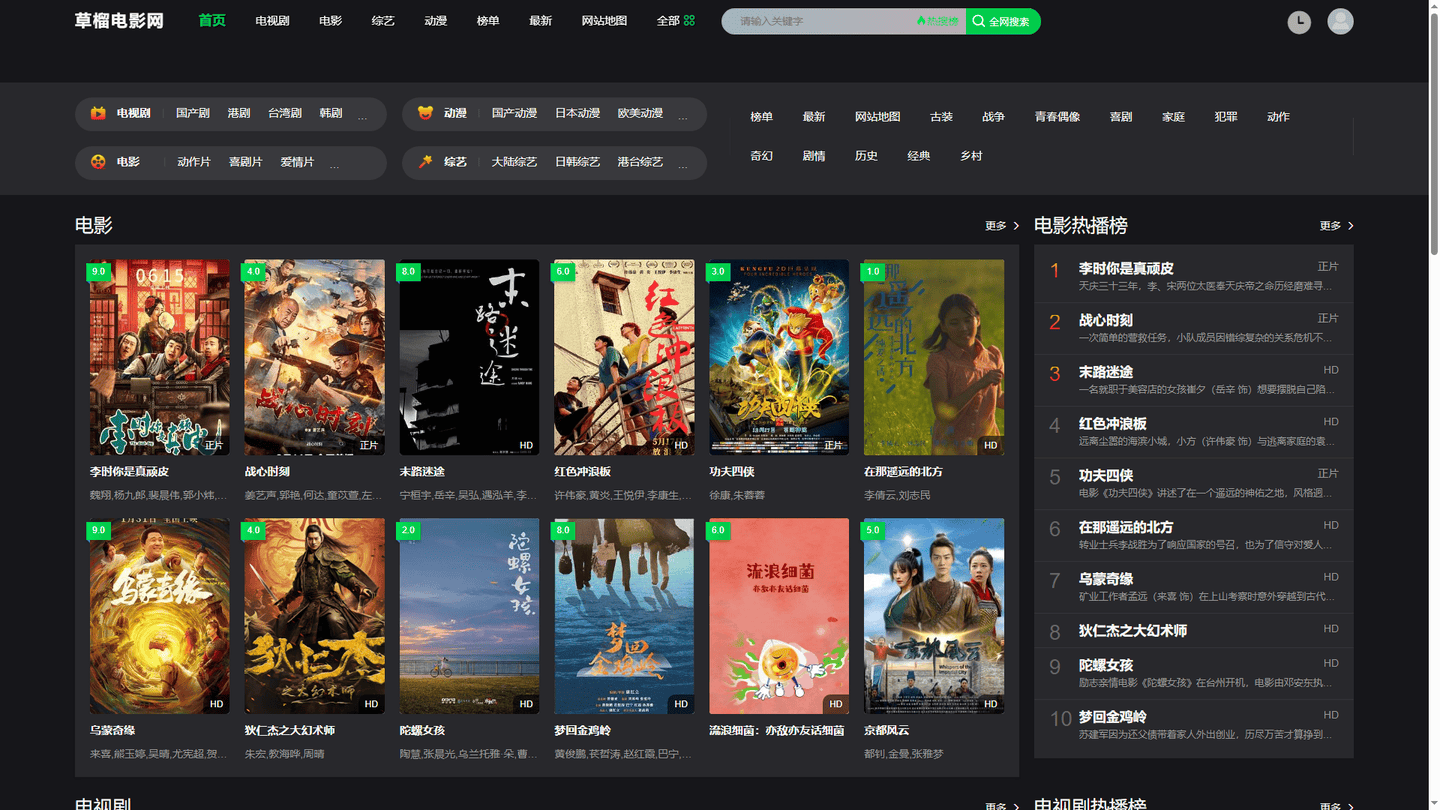1440x810 pixels.
Task: Expand more options in the 电视剧 row
Action: point(362,116)
